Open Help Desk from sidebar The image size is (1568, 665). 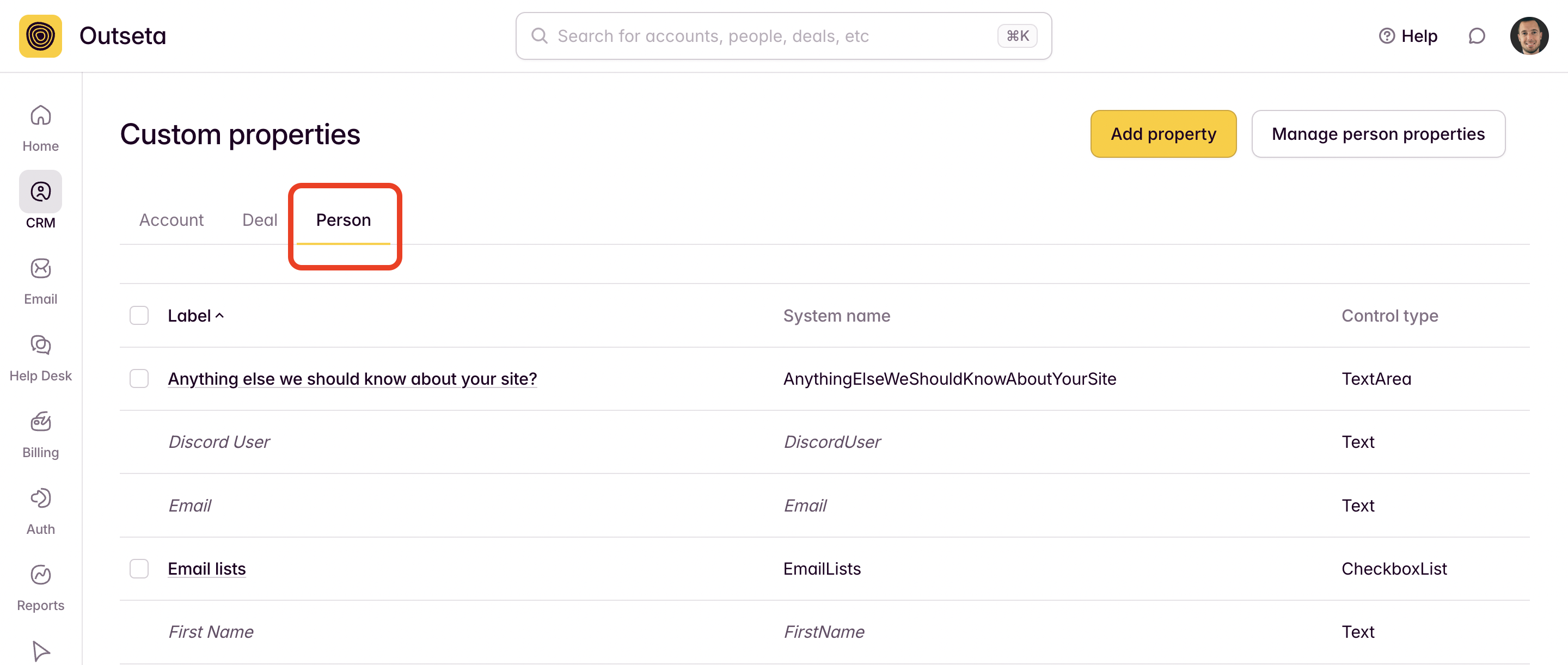(40, 357)
